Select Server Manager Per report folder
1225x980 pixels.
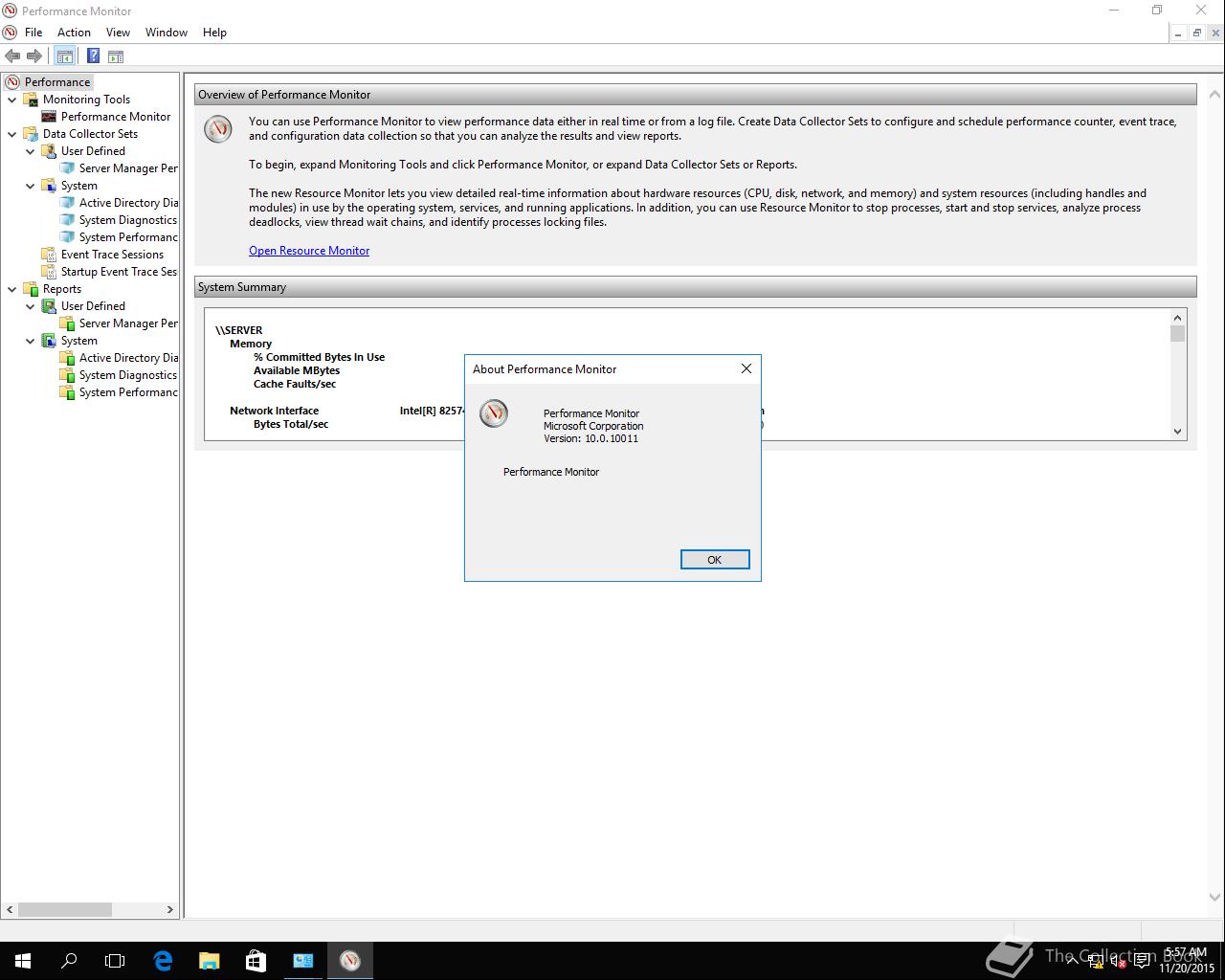click(128, 323)
